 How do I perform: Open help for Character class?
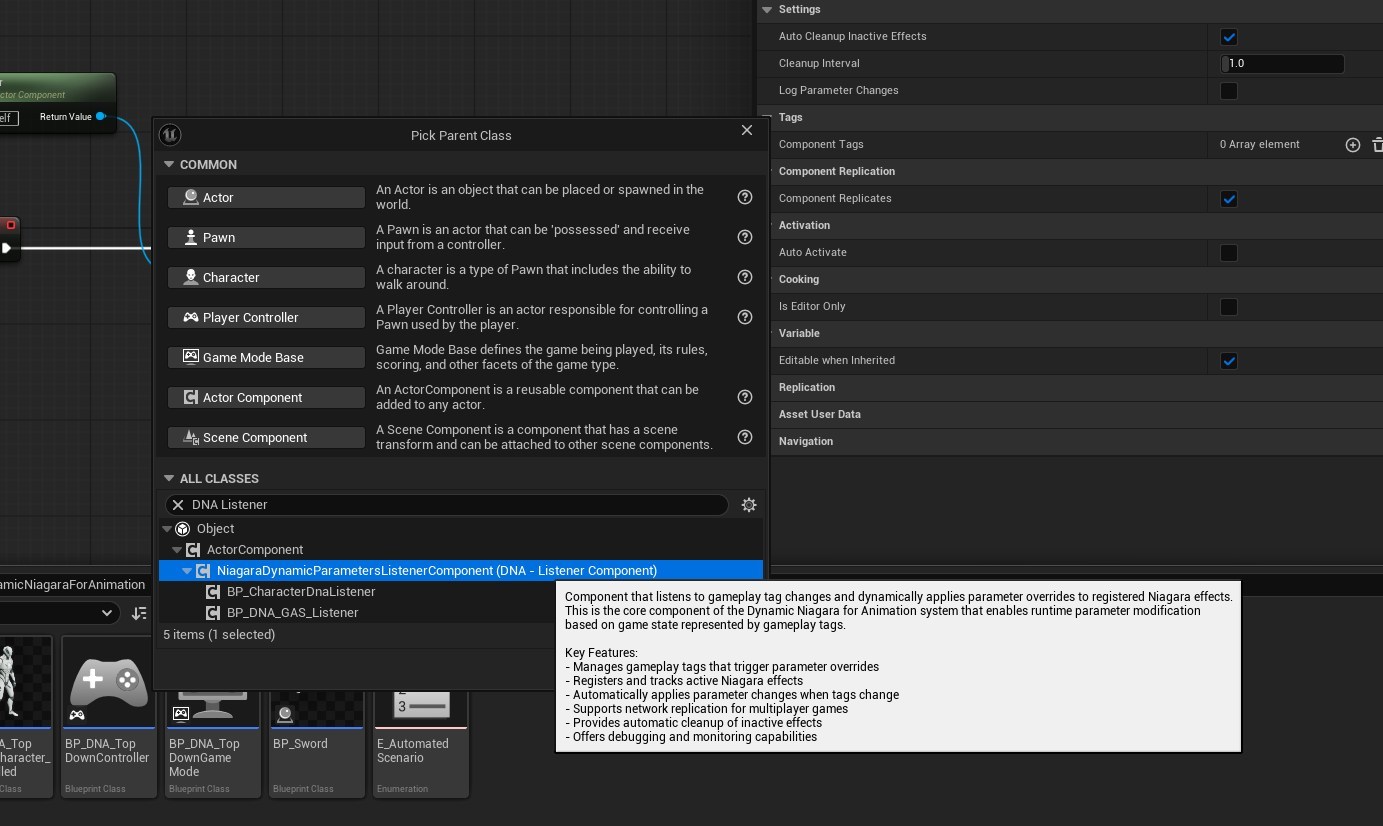point(744,277)
